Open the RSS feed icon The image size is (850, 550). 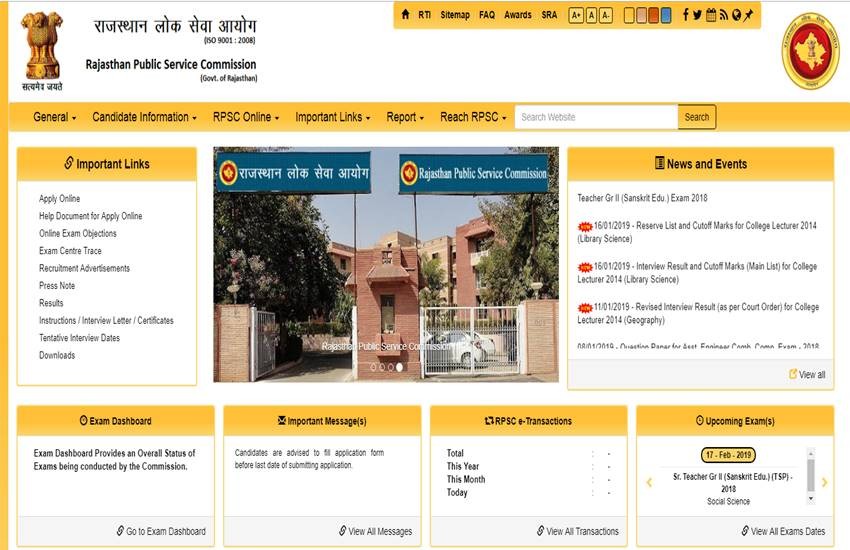coord(723,15)
